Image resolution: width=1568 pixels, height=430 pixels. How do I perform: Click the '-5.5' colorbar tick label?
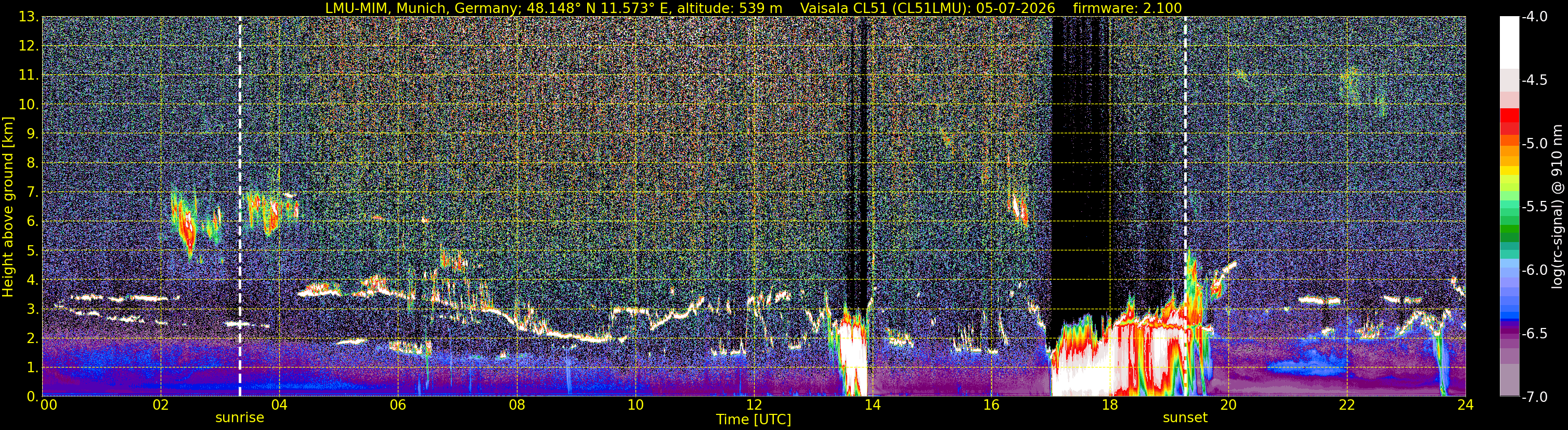click(1534, 207)
